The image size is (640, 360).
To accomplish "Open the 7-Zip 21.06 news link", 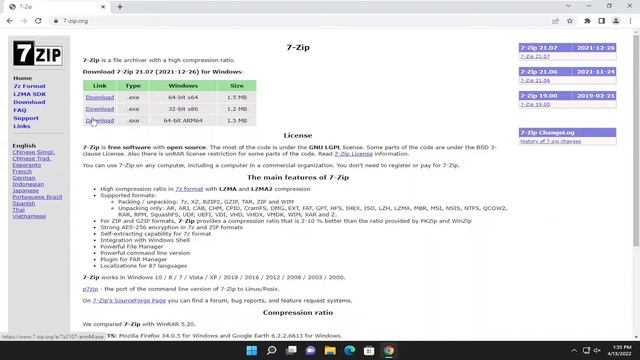I will click(x=535, y=80).
